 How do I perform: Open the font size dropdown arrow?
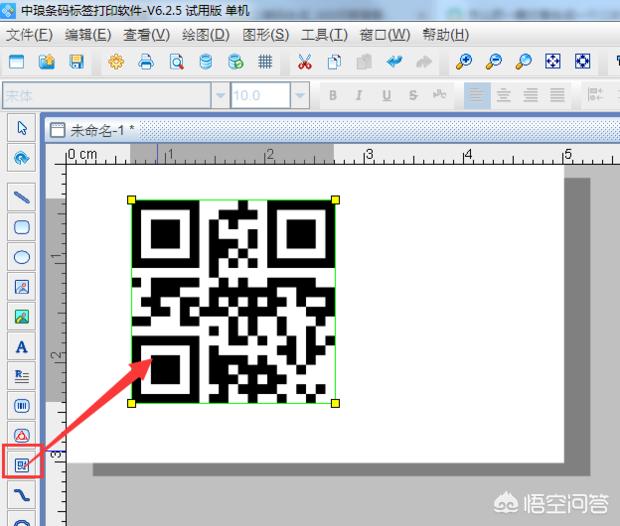click(x=300, y=95)
